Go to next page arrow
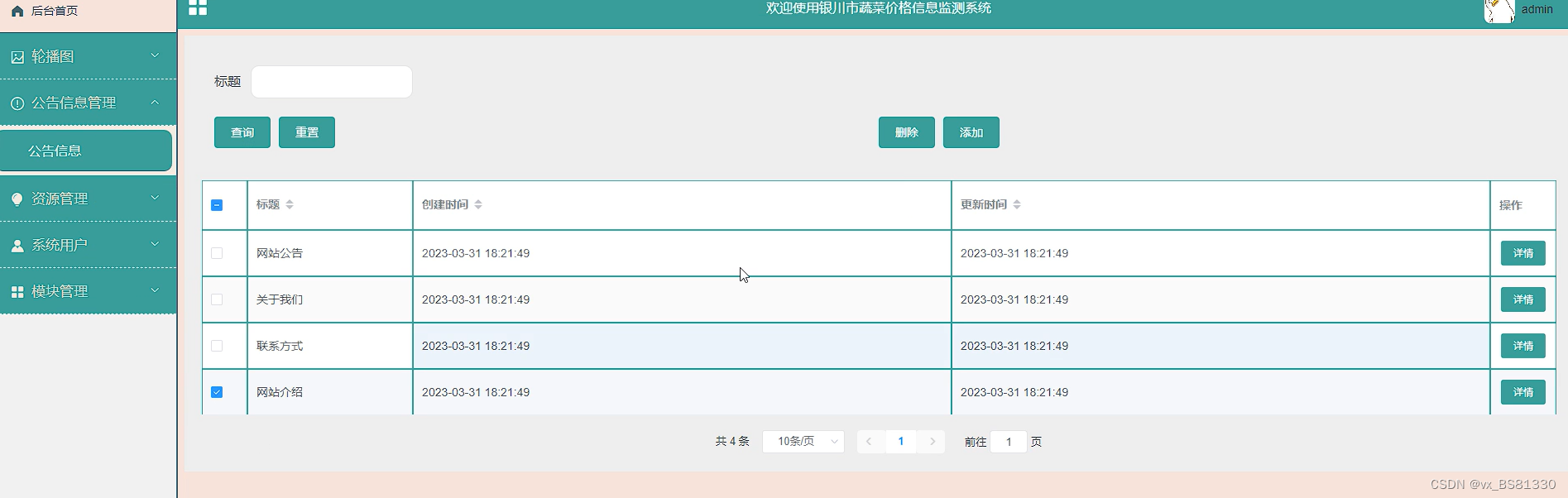This screenshot has height=498, width=1568. 933,442
